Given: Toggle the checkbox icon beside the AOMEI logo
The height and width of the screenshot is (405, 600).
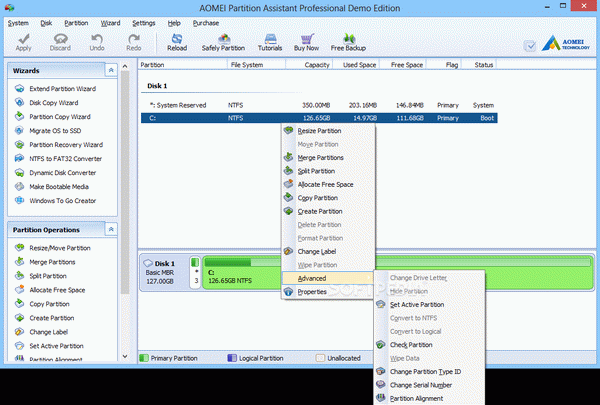Looking at the screenshot, I should pyautogui.click(x=530, y=46).
